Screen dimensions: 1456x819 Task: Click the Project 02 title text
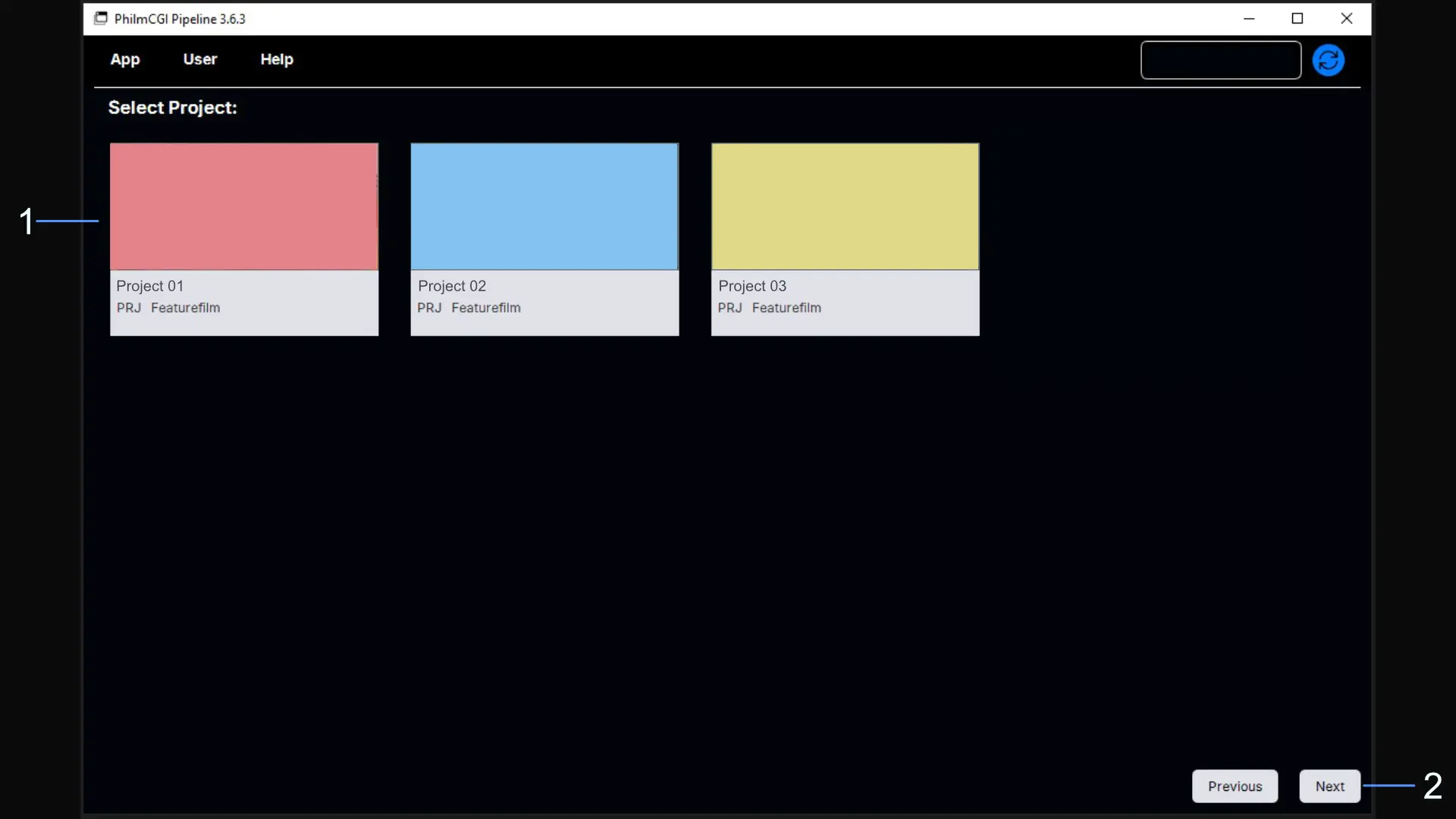click(452, 286)
